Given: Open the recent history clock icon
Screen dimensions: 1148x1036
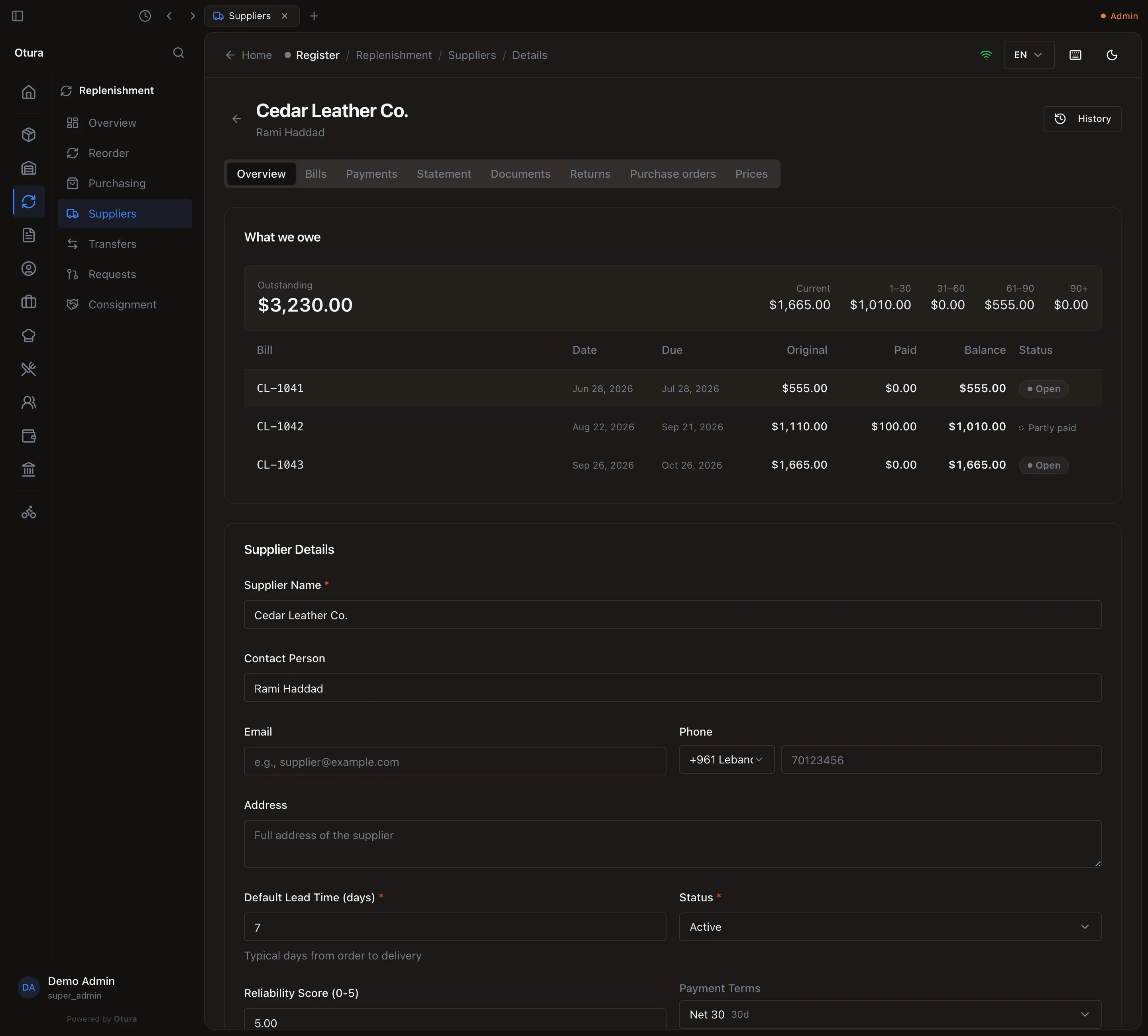Looking at the screenshot, I should (145, 16).
